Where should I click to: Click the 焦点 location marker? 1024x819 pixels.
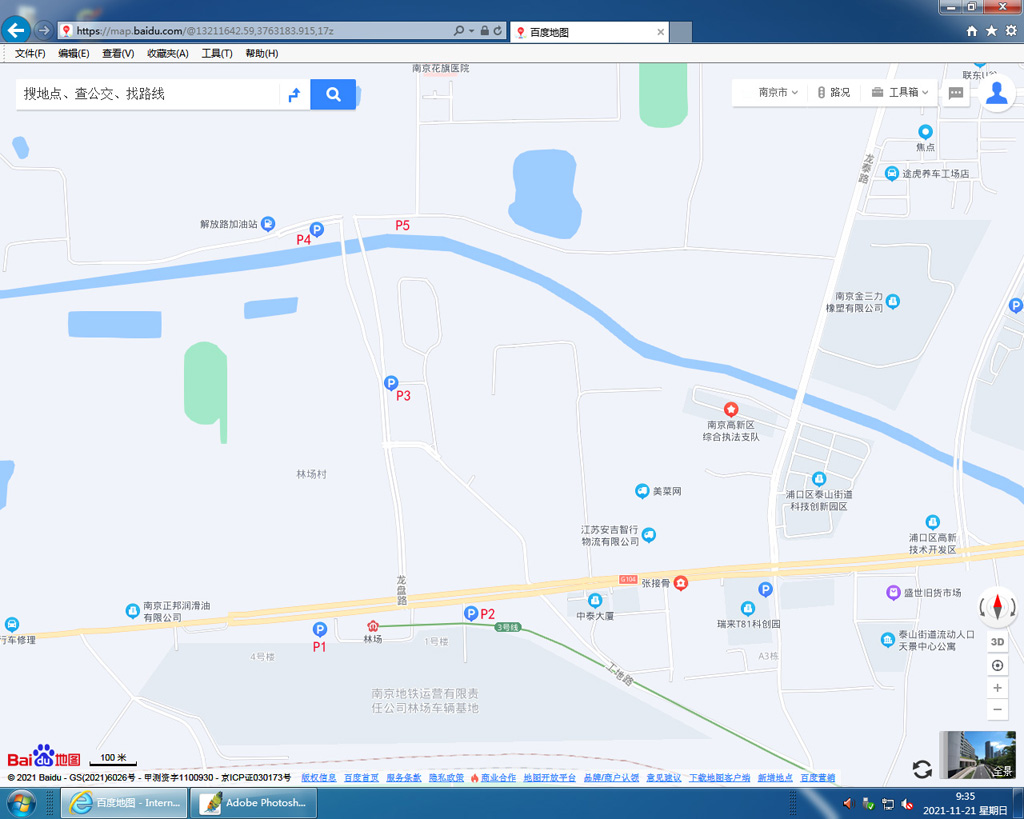coord(925,132)
